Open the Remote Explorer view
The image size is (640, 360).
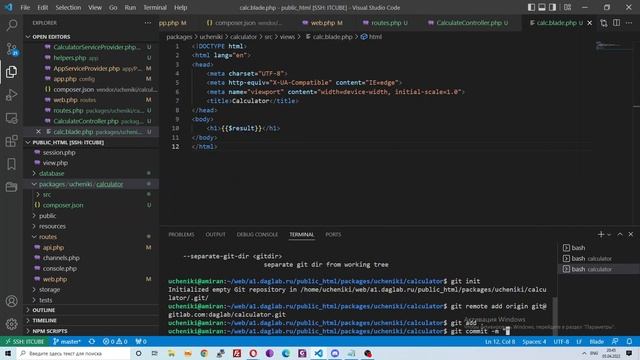11,118
